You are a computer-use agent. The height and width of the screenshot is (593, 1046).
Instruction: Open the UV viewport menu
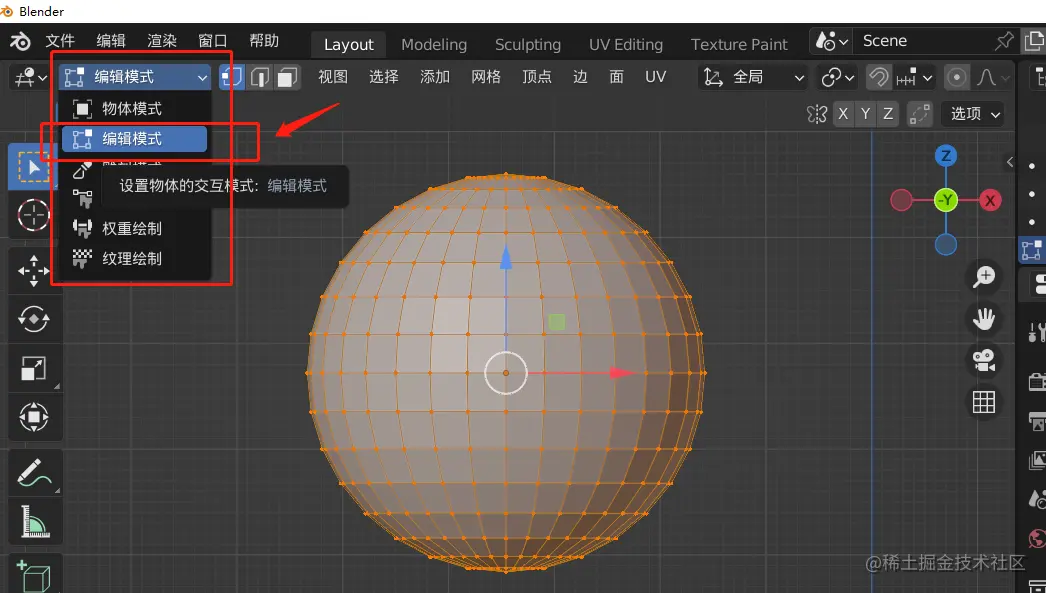(x=655, y=77)
